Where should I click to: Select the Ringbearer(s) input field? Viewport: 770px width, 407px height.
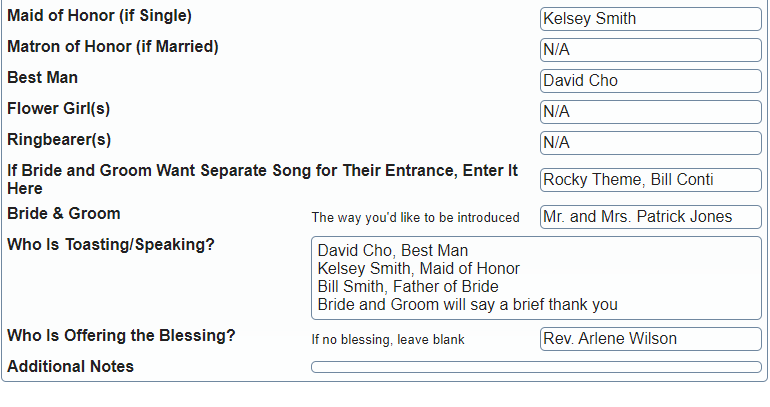[651, 143]
